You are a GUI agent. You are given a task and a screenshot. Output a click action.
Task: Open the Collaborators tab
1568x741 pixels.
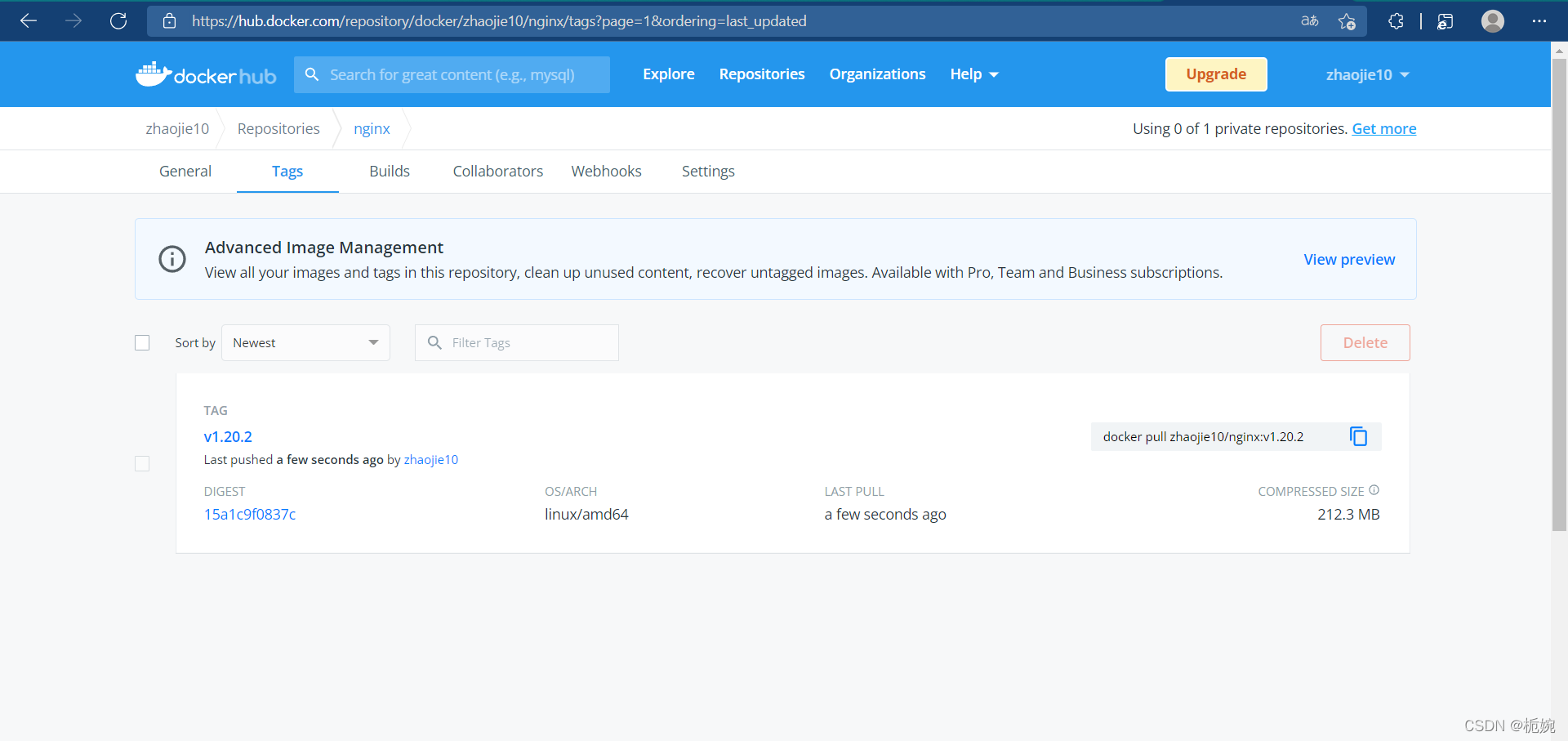[498, 171]
